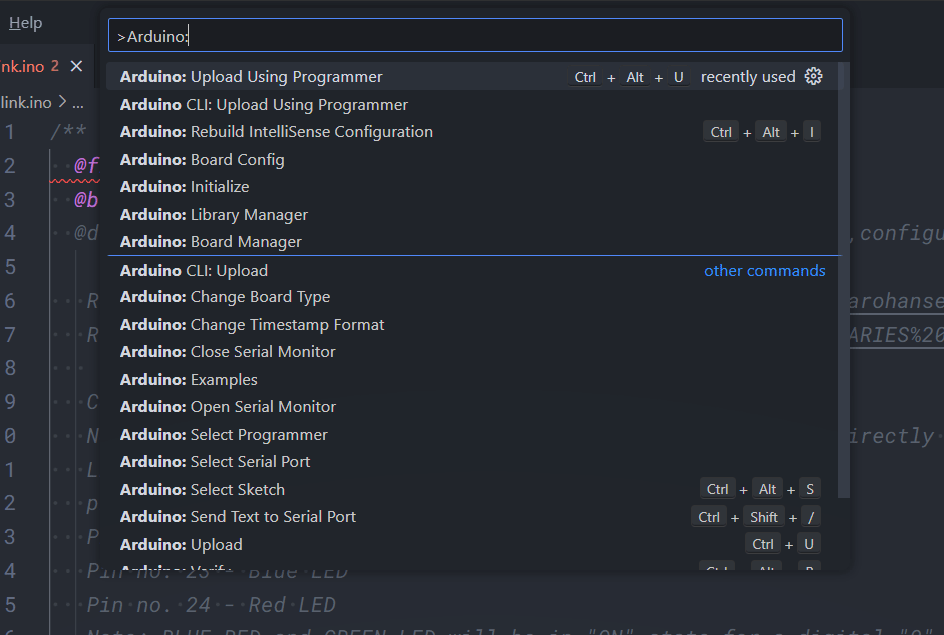The height and width of the screenshot is (635, 944).
Task: Choose Arduino: Select Serial Port
Action: point(472,461)
